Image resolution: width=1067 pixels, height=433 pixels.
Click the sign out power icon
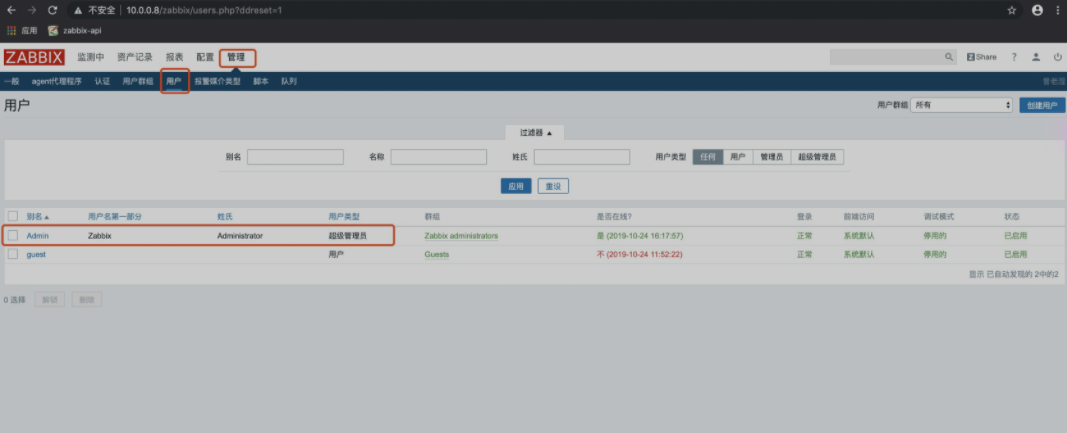tap(1057, 57)
